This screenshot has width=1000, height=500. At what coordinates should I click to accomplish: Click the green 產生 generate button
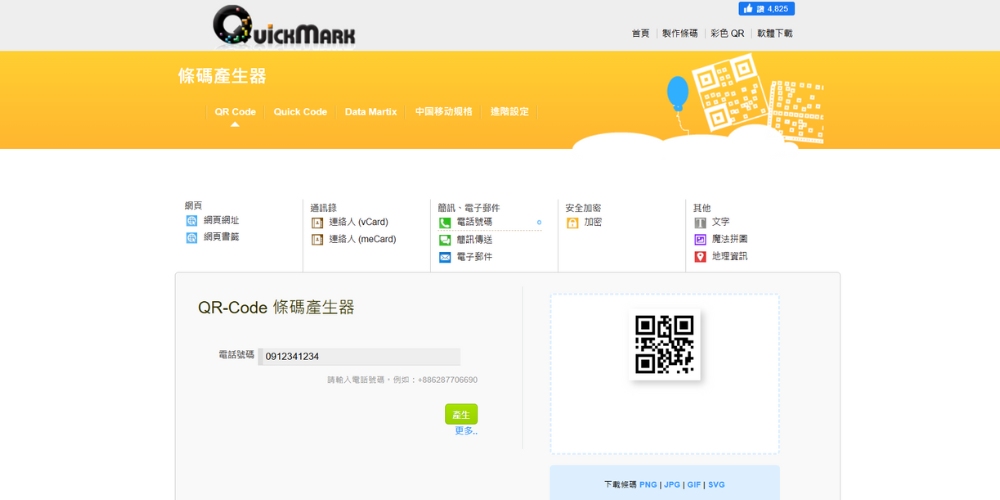point(461,415)
